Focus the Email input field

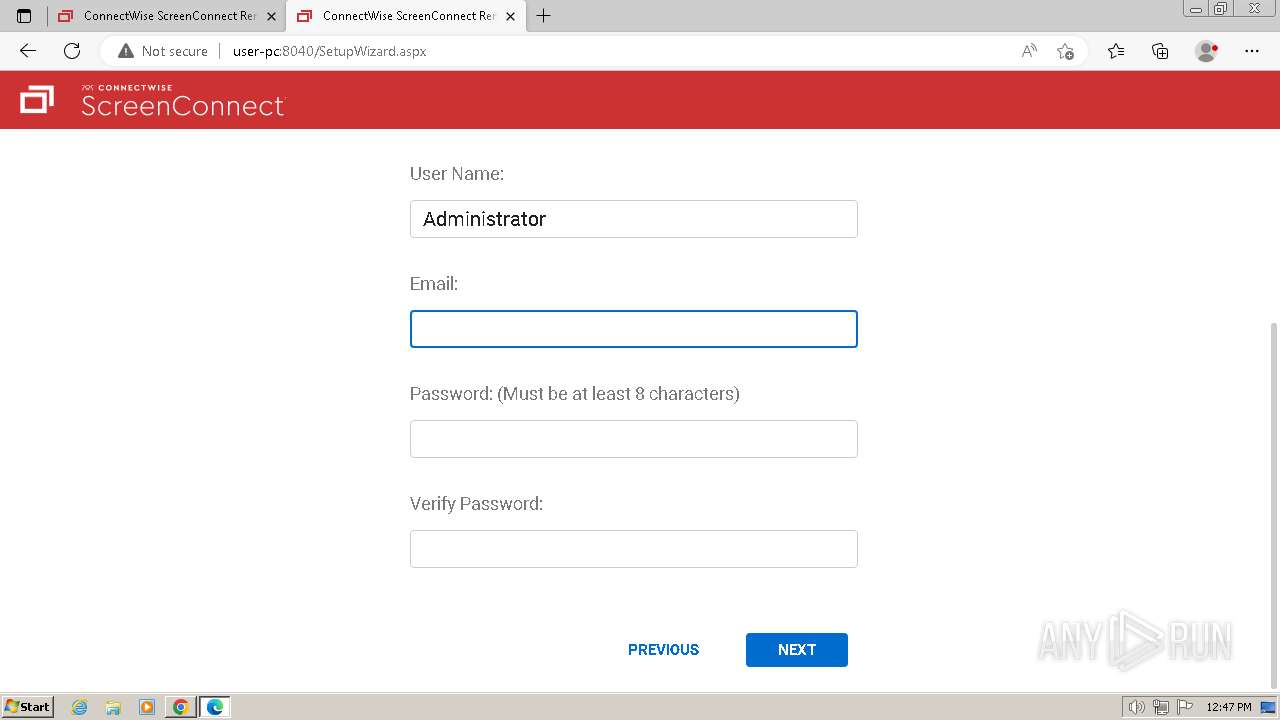click(x=634, y=329)
